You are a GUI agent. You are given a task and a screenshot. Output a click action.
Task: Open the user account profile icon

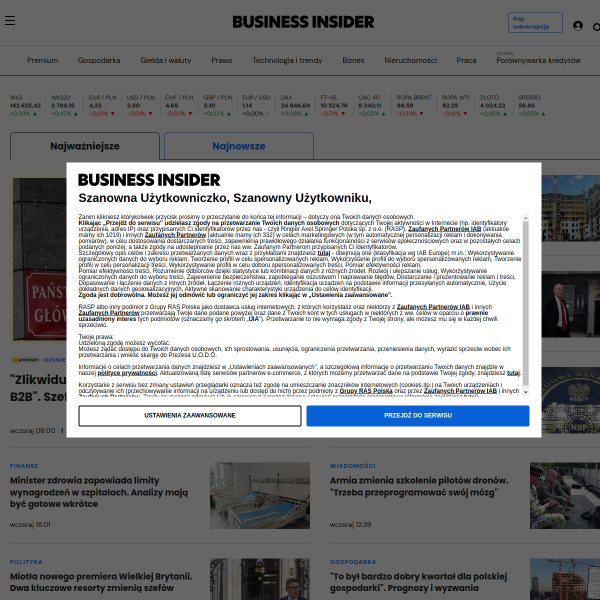tap(578, 26)
